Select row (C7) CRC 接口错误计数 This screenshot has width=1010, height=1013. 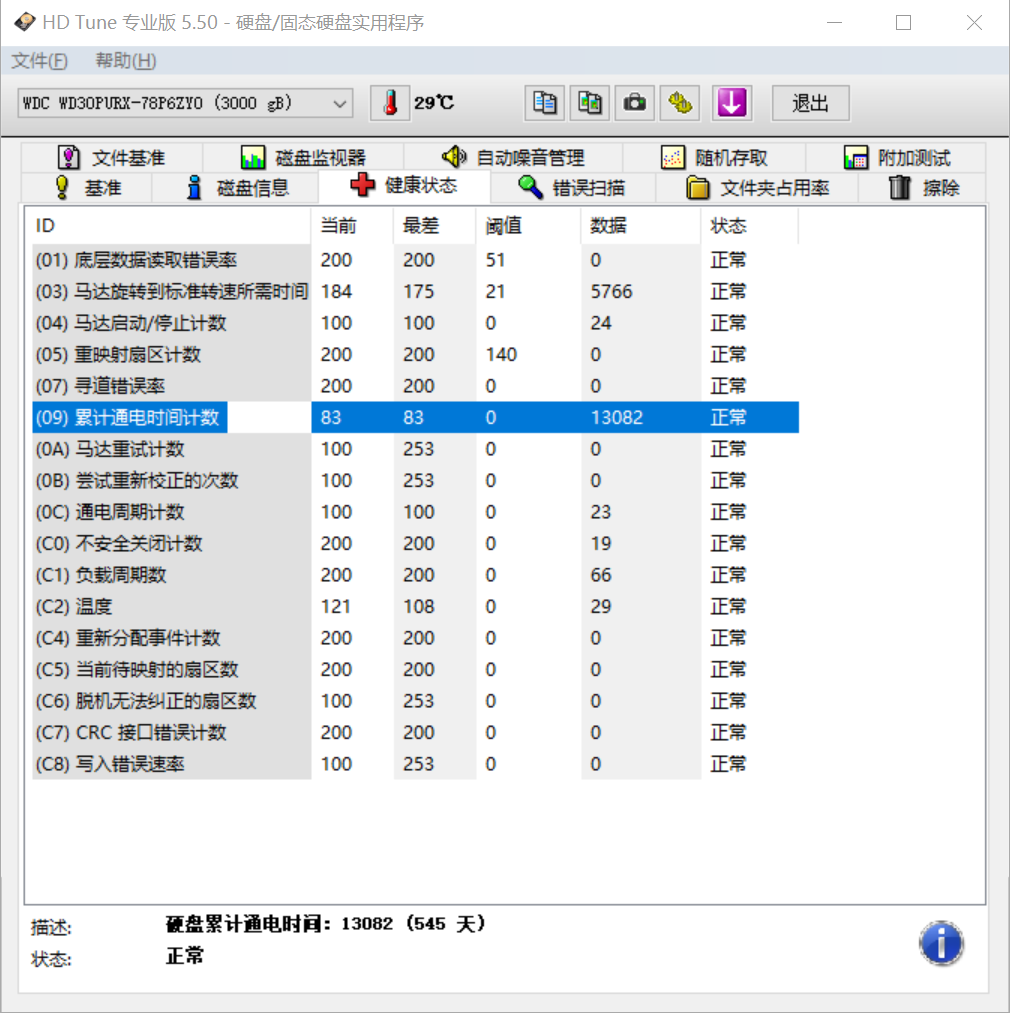416,733
